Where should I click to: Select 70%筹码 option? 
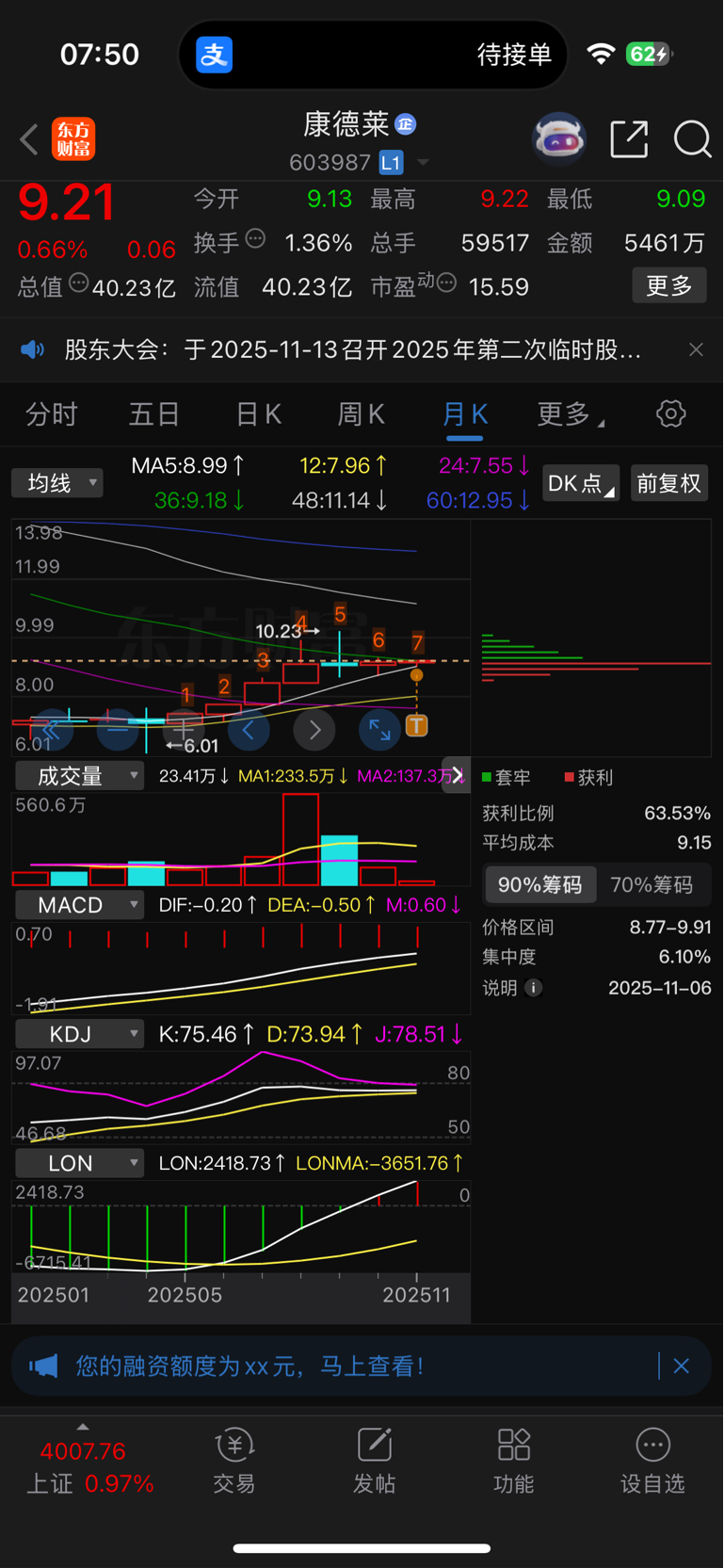point(652,885)
